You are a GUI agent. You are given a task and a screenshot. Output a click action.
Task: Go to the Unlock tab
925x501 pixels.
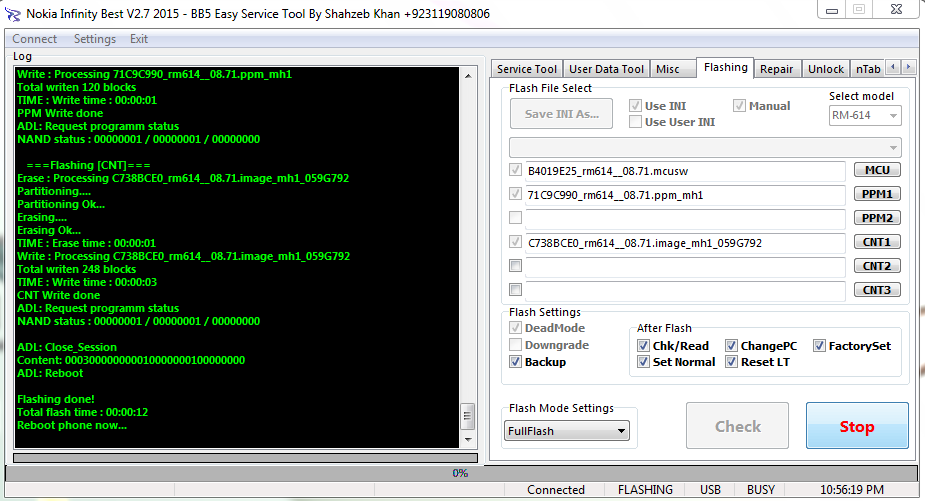click(x=825, y=69)
